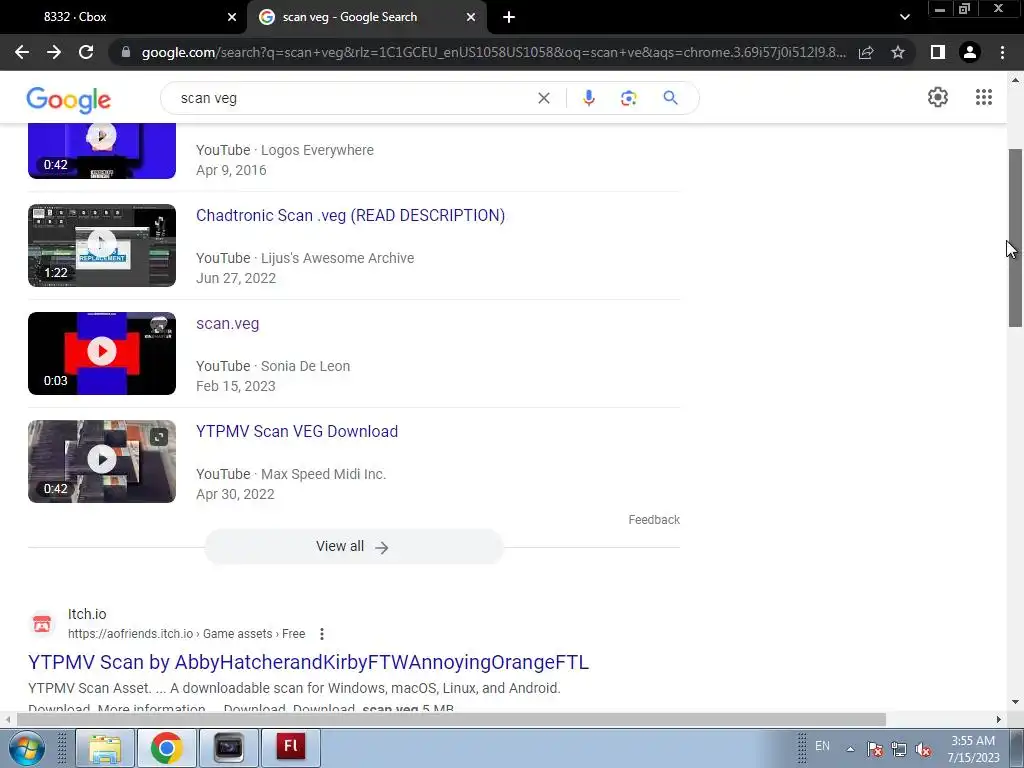Screen dimensions: 1024x768
Task: Reload the current page
Action: tap(86, 52)
